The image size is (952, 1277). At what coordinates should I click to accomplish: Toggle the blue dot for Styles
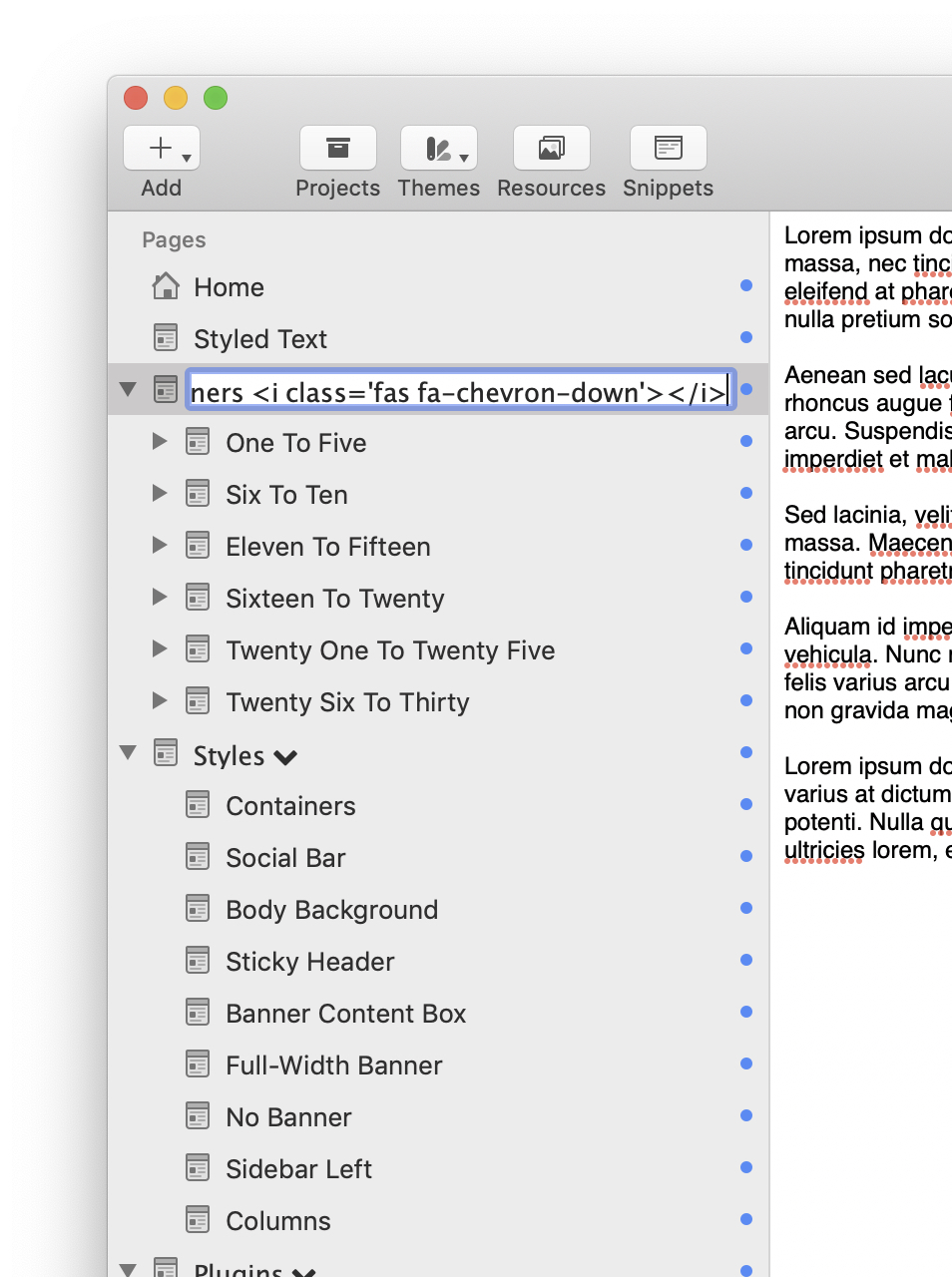(x=746, y=752)
